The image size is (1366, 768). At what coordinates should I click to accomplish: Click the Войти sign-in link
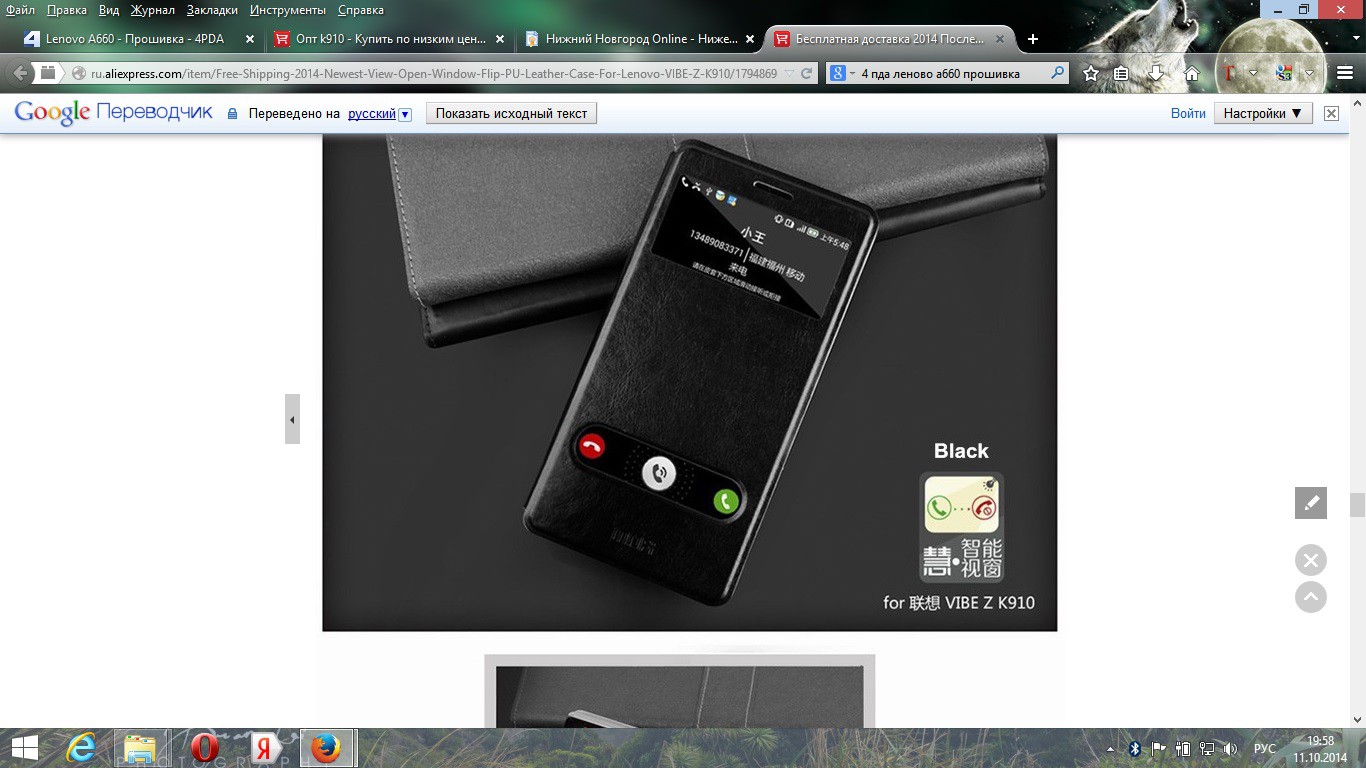(x=1188, y=113)
